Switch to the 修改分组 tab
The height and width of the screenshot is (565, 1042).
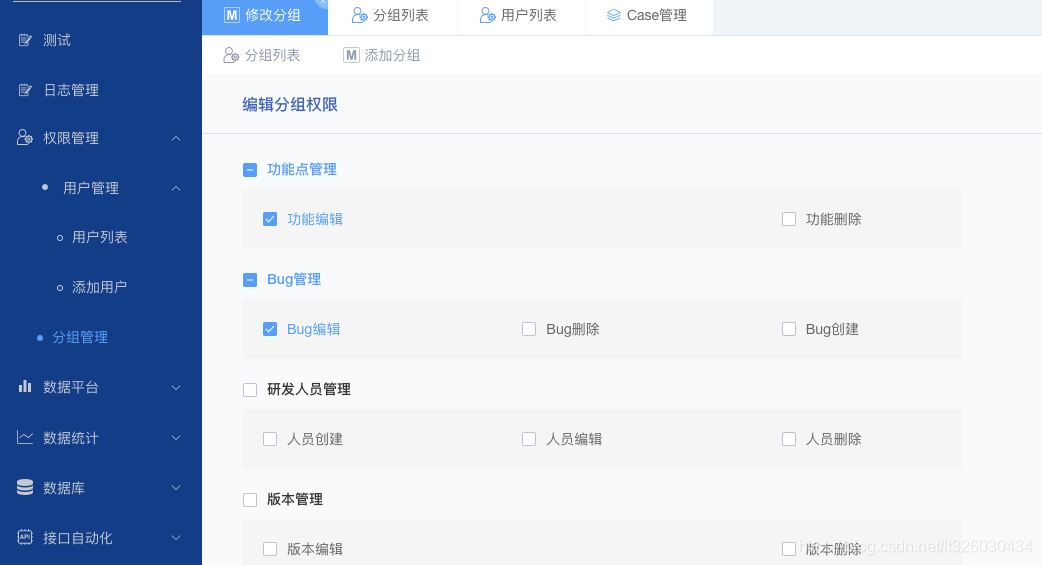264,16
